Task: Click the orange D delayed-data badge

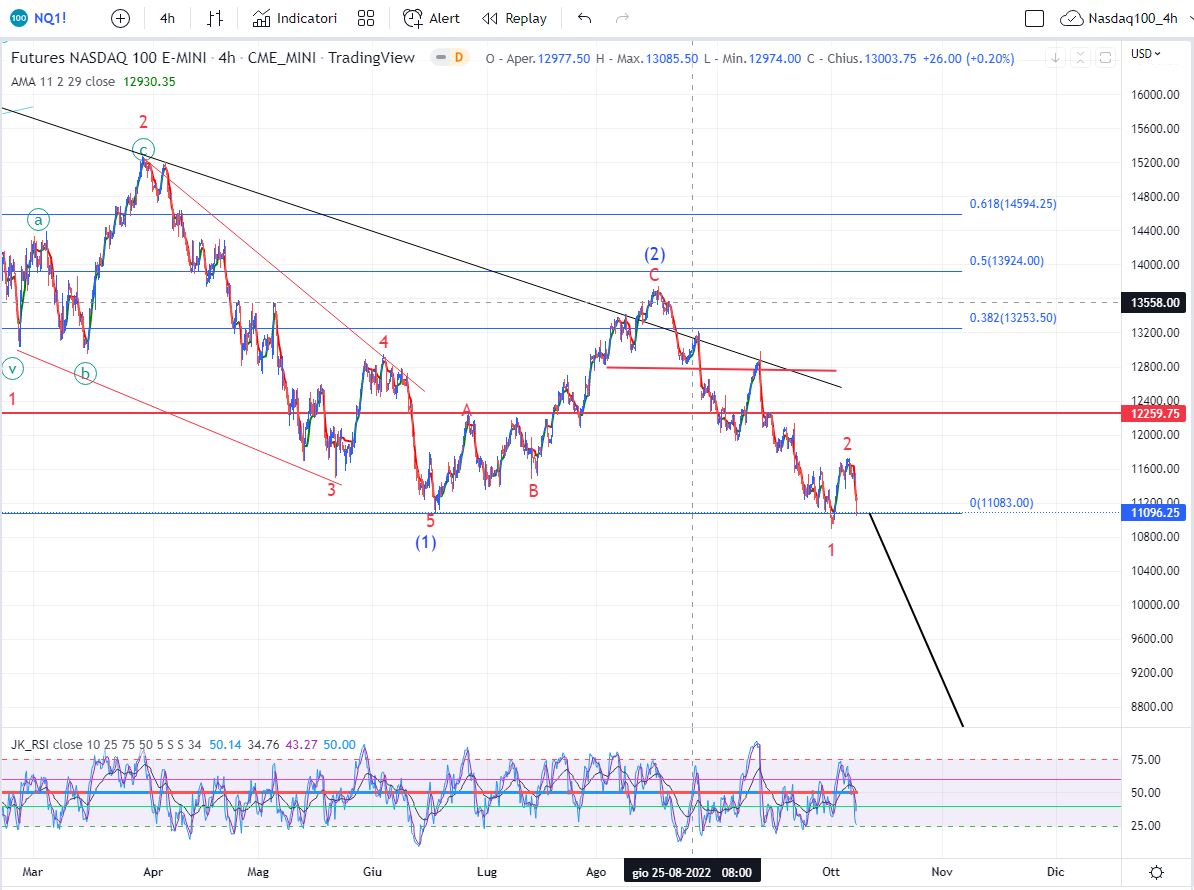Action: pos(459,57)
